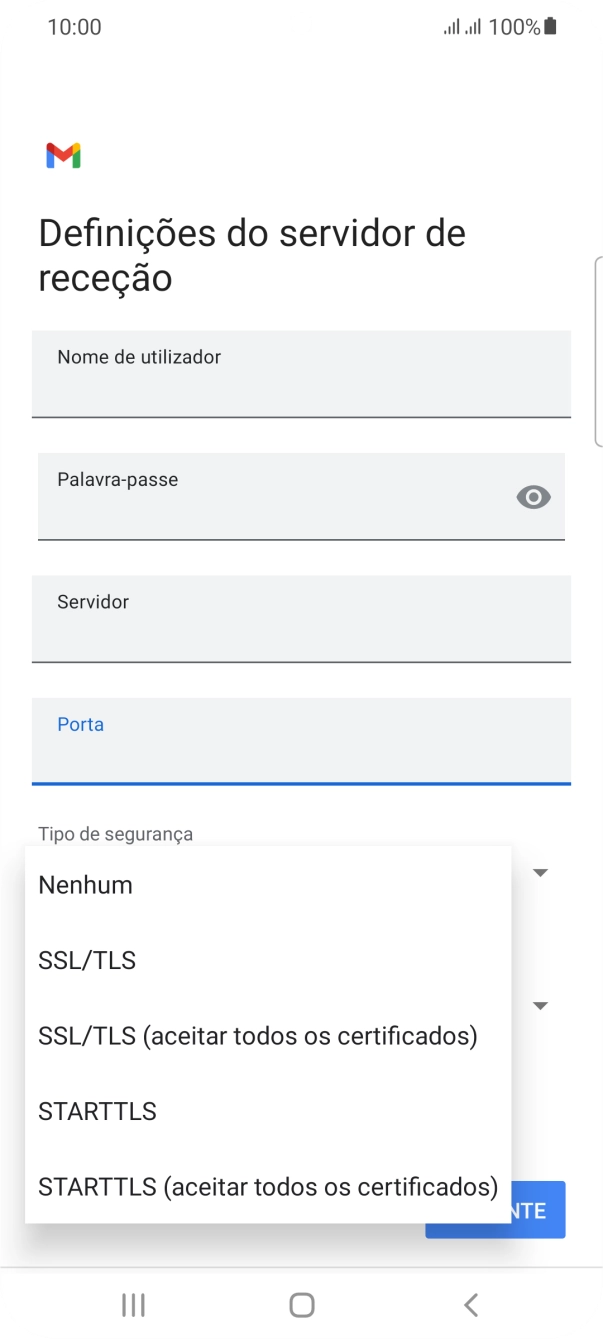Image resolution: width=603 pixels, height=1342 pixels.
Task: Select the SSL/TLS security option
Action: tap(86, 959)
